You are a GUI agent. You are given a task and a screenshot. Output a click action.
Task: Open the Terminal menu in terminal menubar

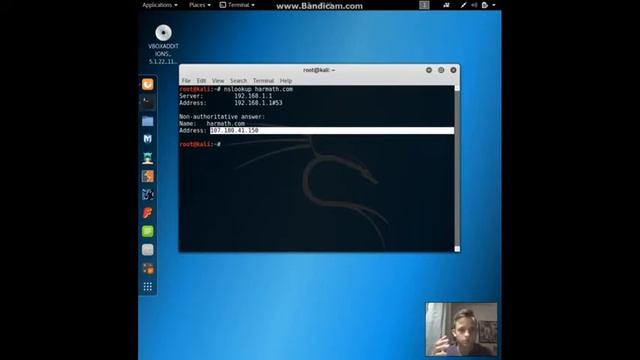click(x=263, y=81)
